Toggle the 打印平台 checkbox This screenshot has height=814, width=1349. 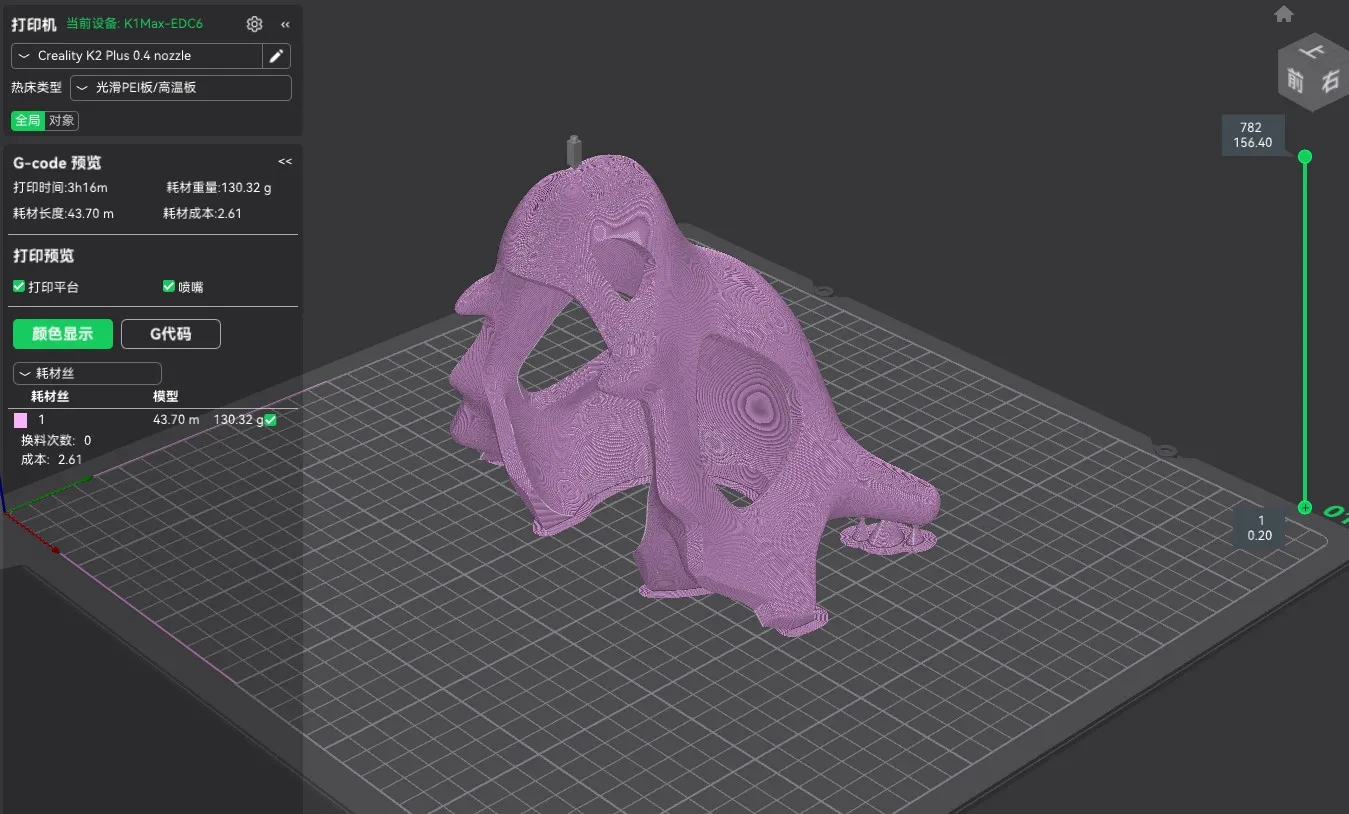pos(19,287)
